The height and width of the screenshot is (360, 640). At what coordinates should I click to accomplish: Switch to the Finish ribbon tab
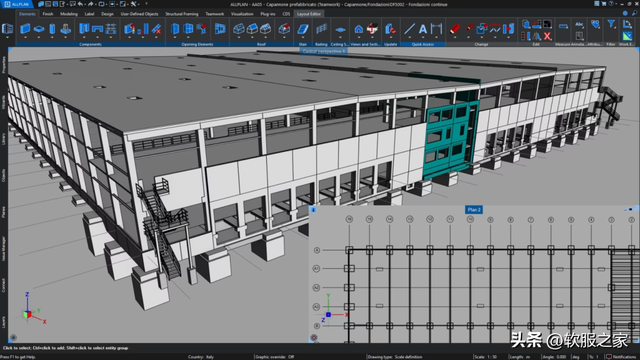click(48, 14)
